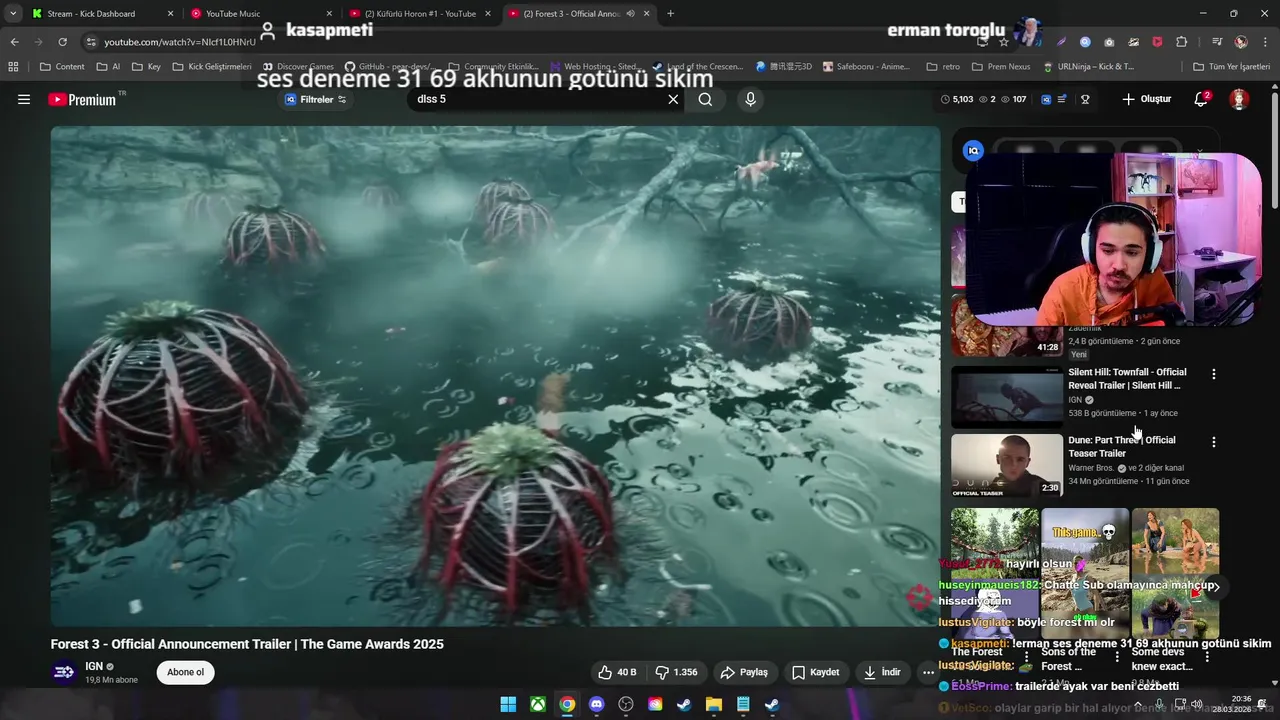The image size is (1280, 720).
Task: Open the notifications bell
Action: point(1201,99)
